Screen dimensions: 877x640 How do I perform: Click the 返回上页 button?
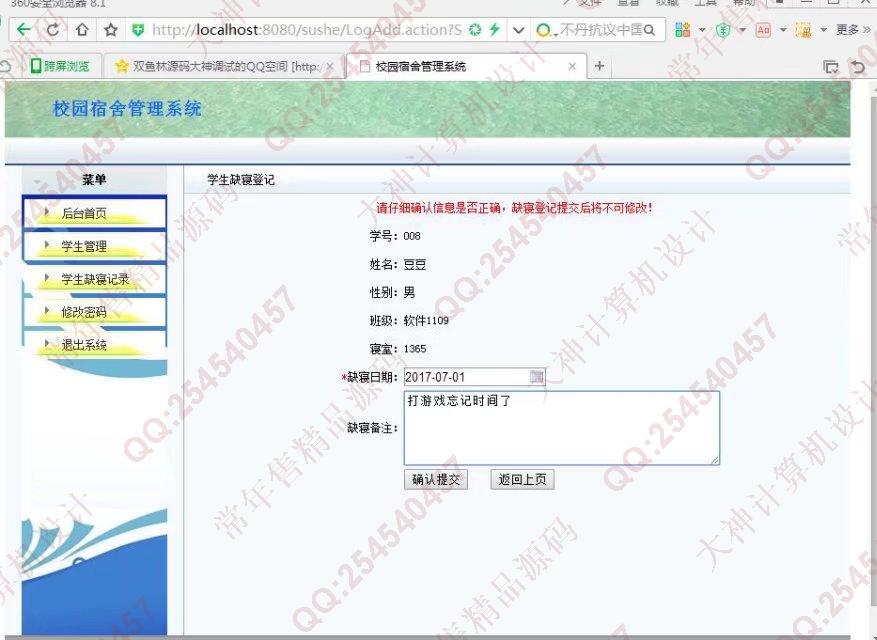point(522,479)
